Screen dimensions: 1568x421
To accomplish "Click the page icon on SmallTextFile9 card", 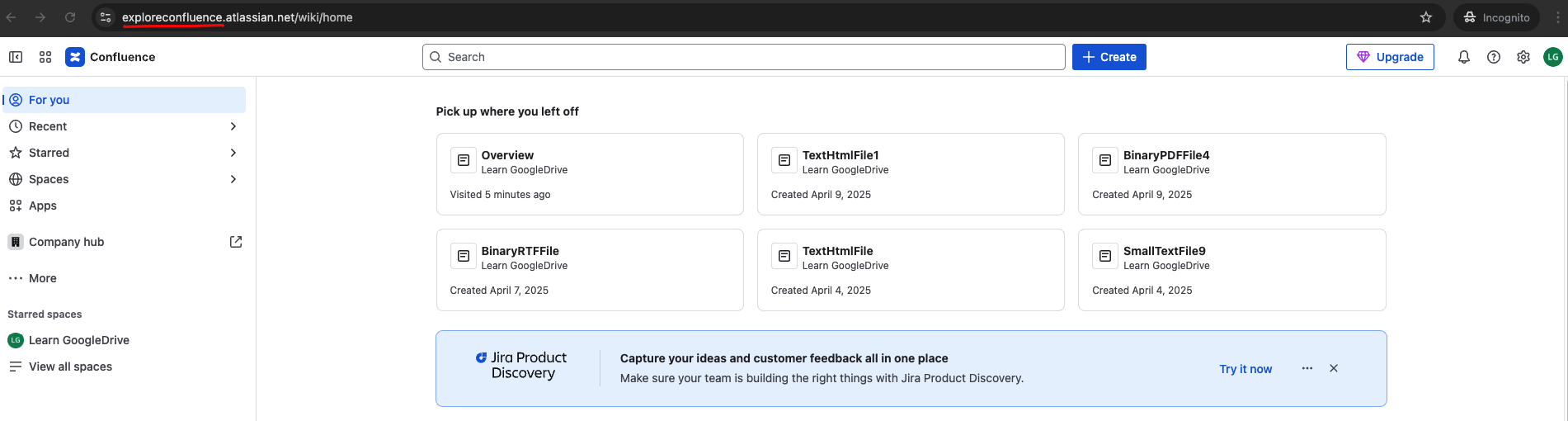I will 1105,256.
